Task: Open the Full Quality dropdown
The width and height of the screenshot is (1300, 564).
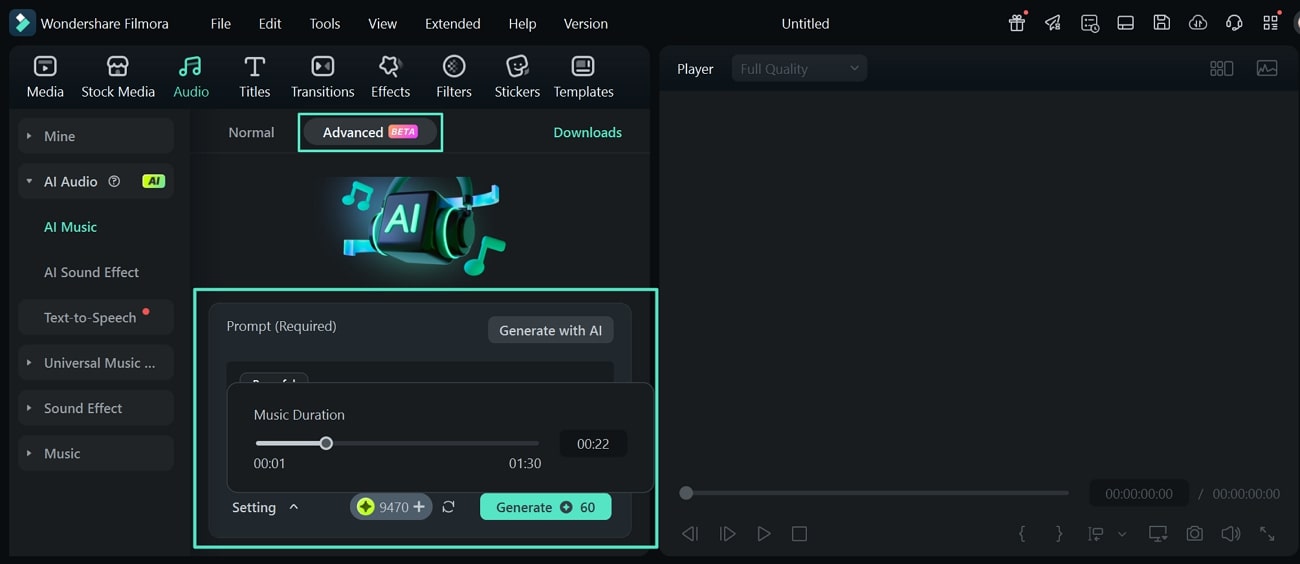Action: point(799,69)
